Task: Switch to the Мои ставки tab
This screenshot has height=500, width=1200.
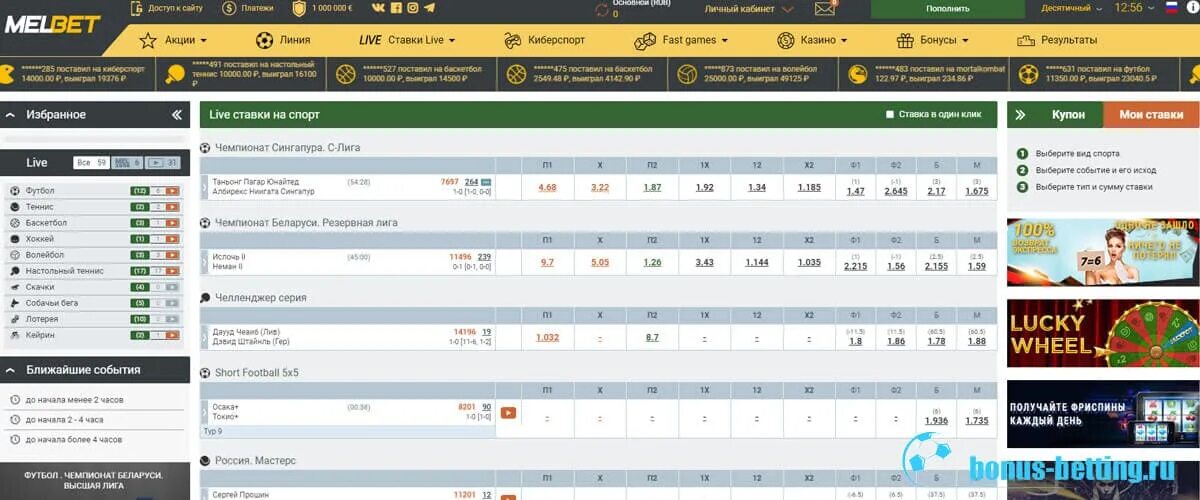Action: (x=1151, y=115)
